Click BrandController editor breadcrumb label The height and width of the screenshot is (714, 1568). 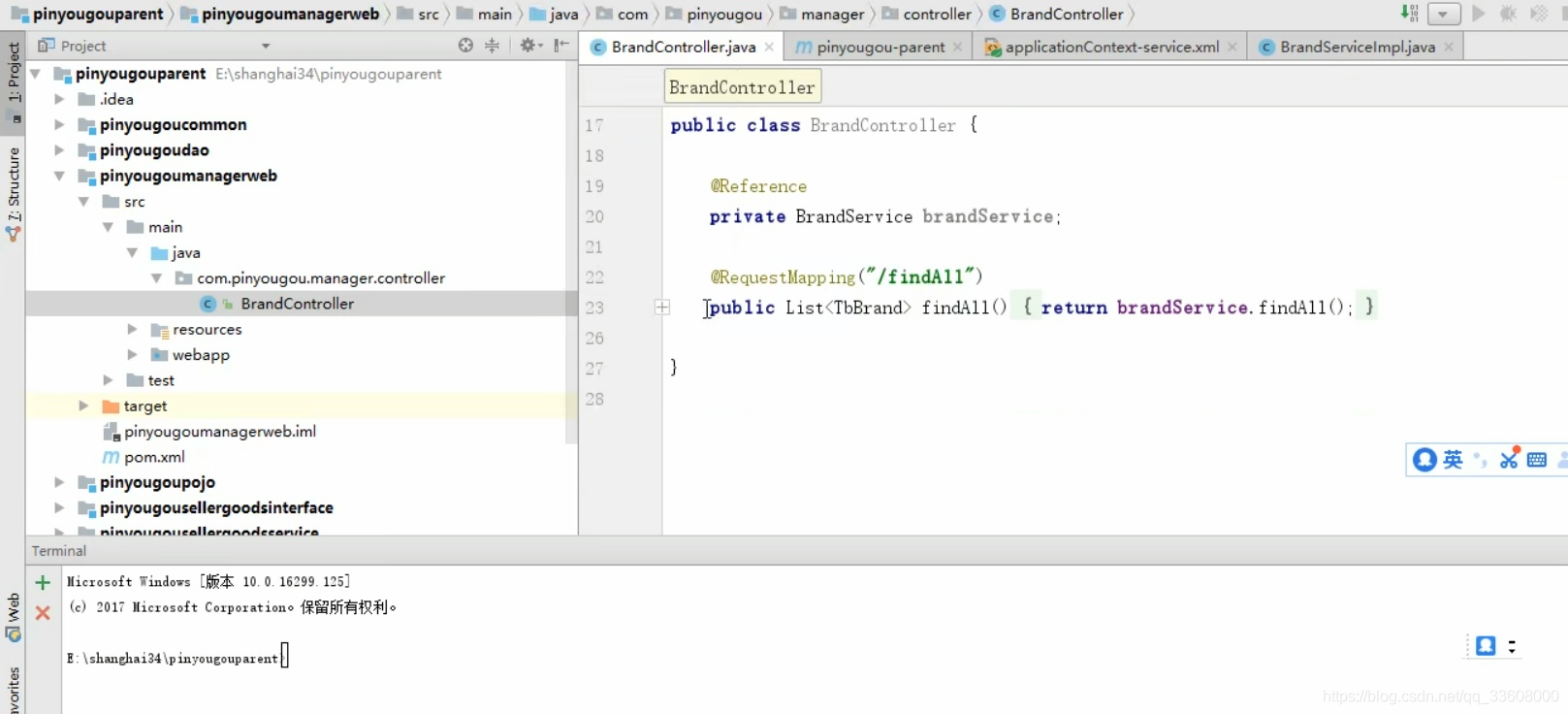point(742,87)
